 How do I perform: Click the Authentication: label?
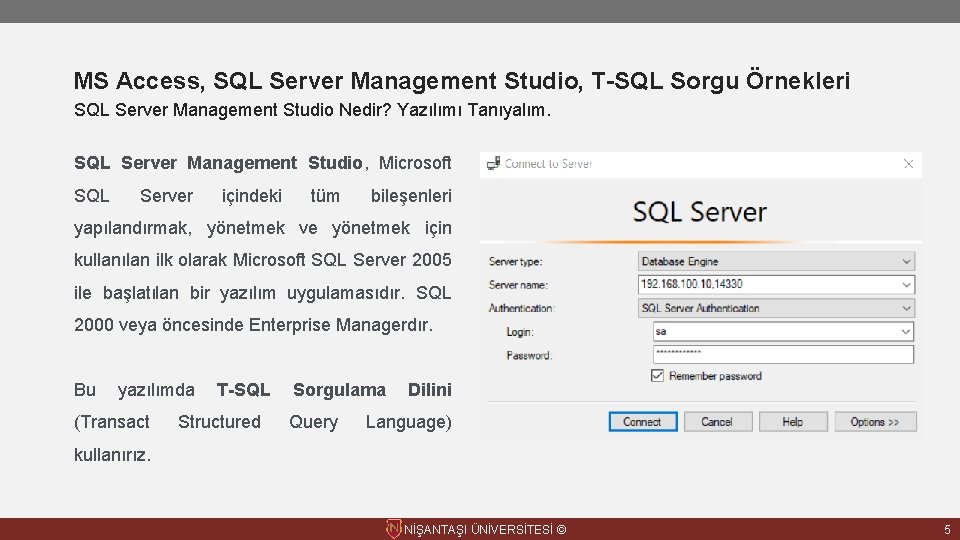pyautogui.click(x=522, y=309)
